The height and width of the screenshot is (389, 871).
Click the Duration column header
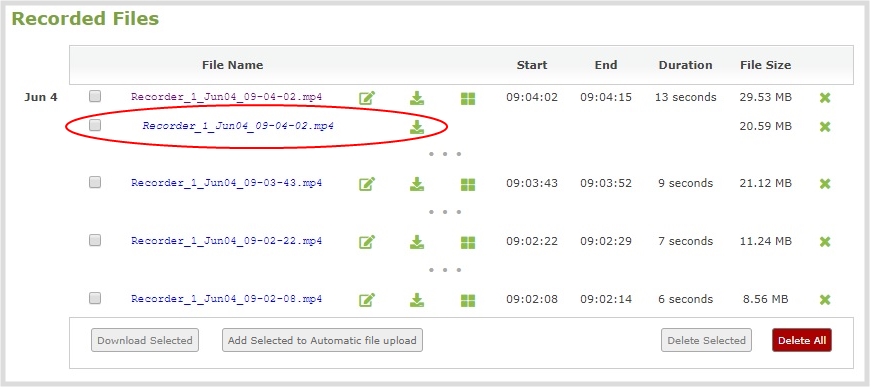pos(685,65)
